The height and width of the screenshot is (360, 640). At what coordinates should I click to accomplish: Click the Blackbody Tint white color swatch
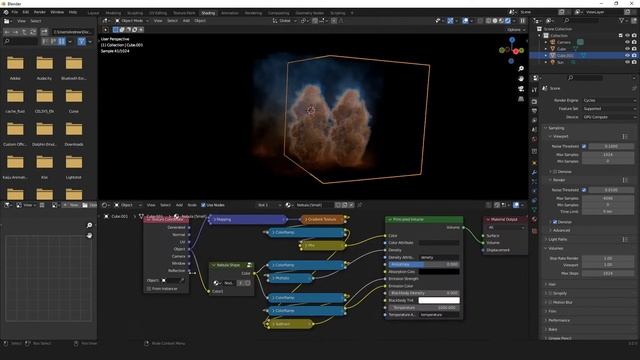tap(439, 300)
